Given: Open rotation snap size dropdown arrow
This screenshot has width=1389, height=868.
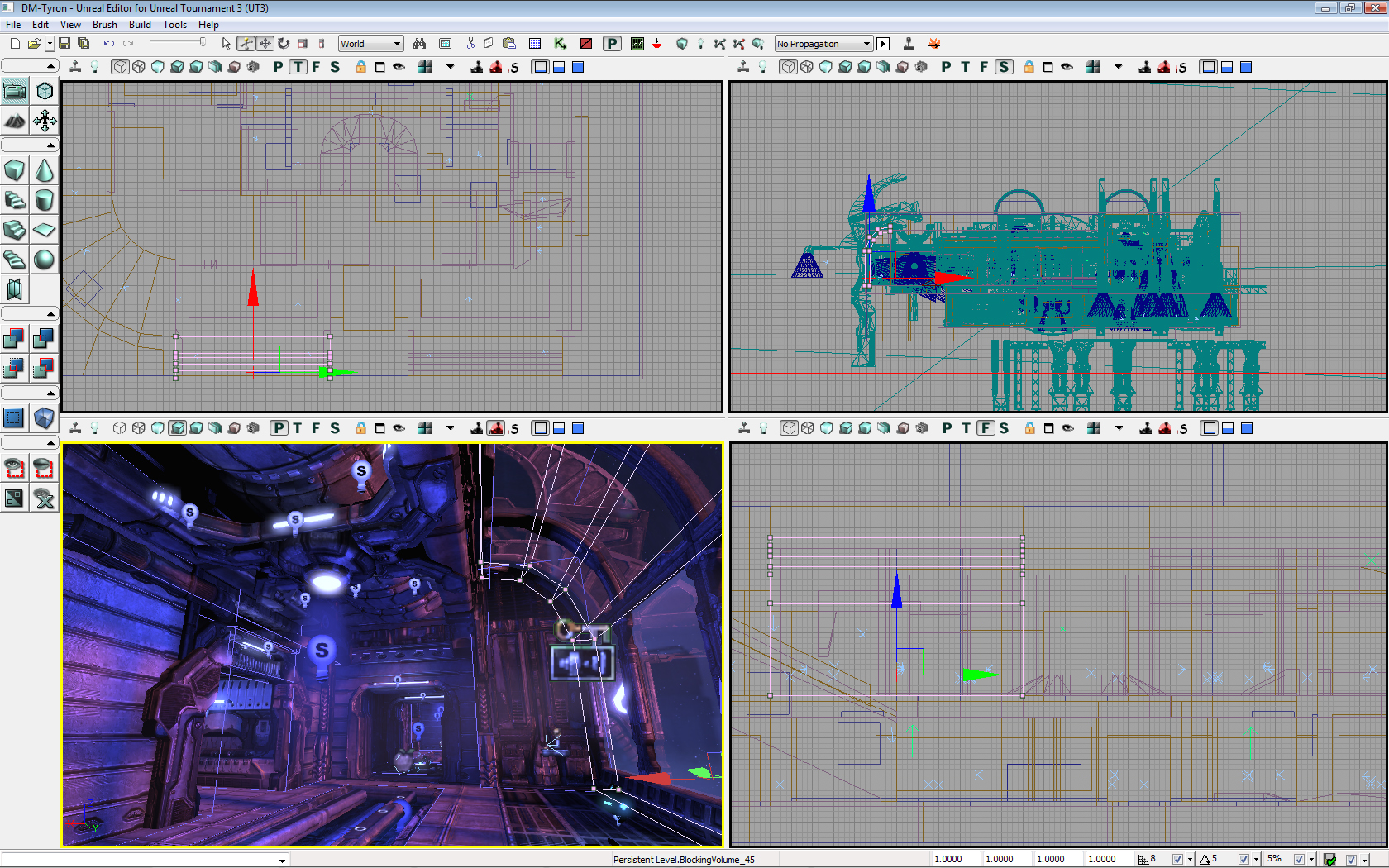Looking at the screenshot, I should click(1256, 860).
